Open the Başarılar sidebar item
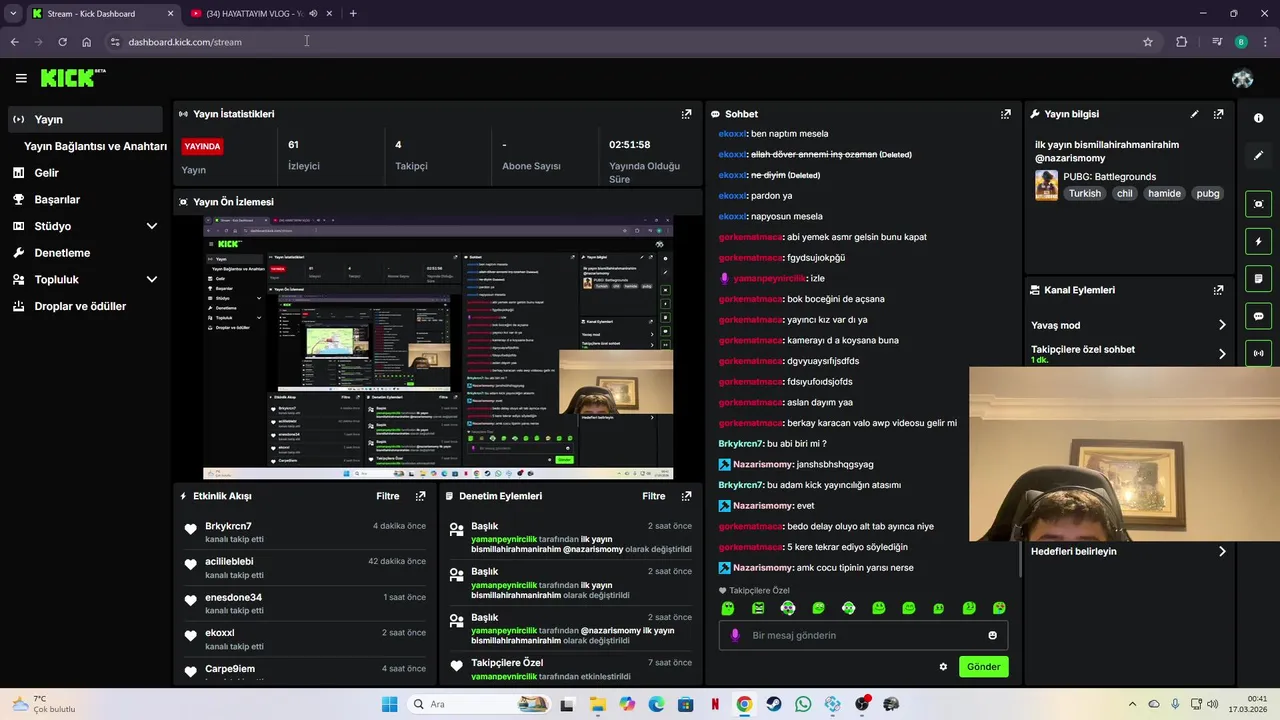This screenshot has width=1280, height=720. coord(85,199)
